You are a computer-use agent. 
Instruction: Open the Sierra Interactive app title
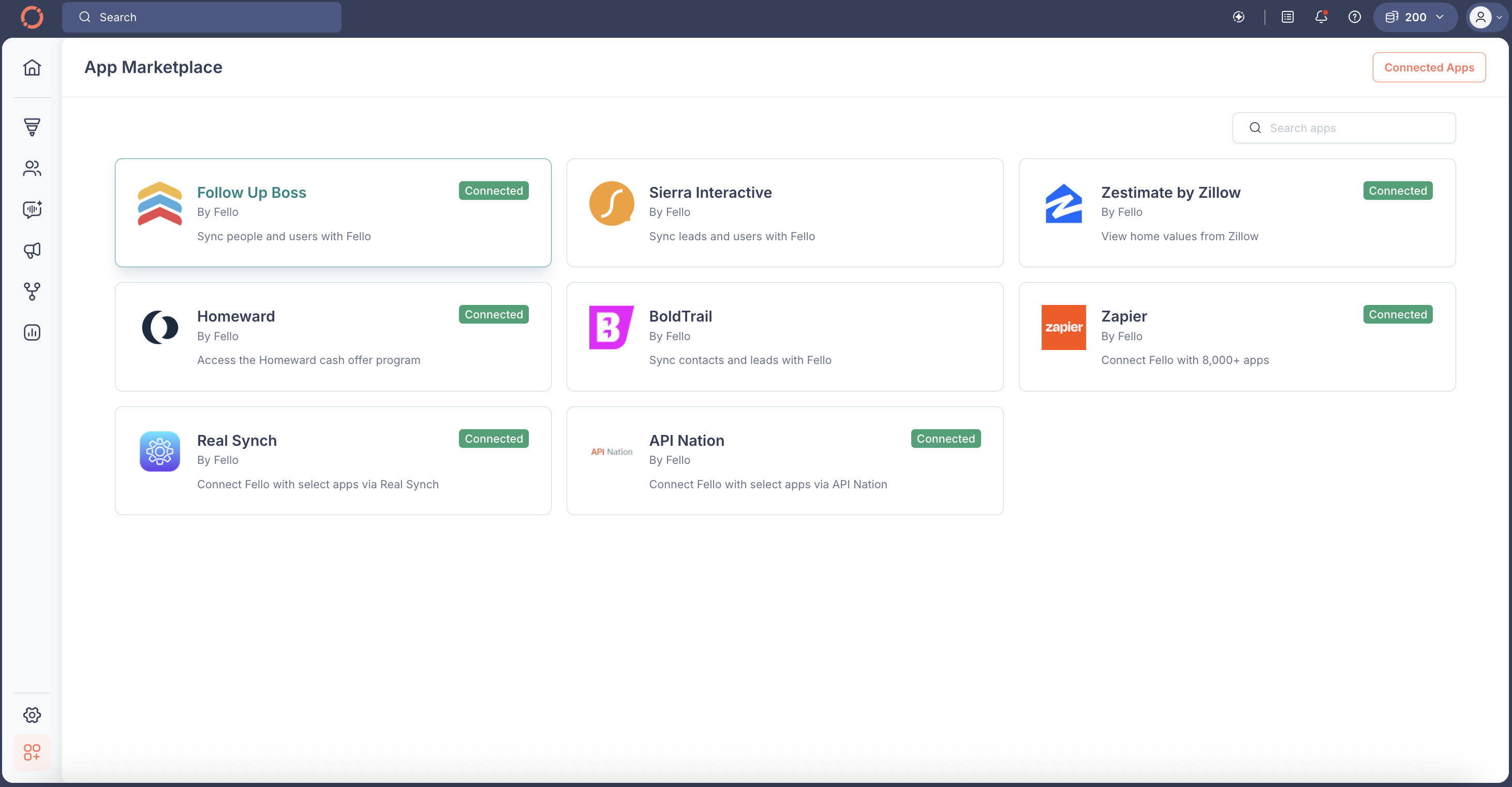710,192
